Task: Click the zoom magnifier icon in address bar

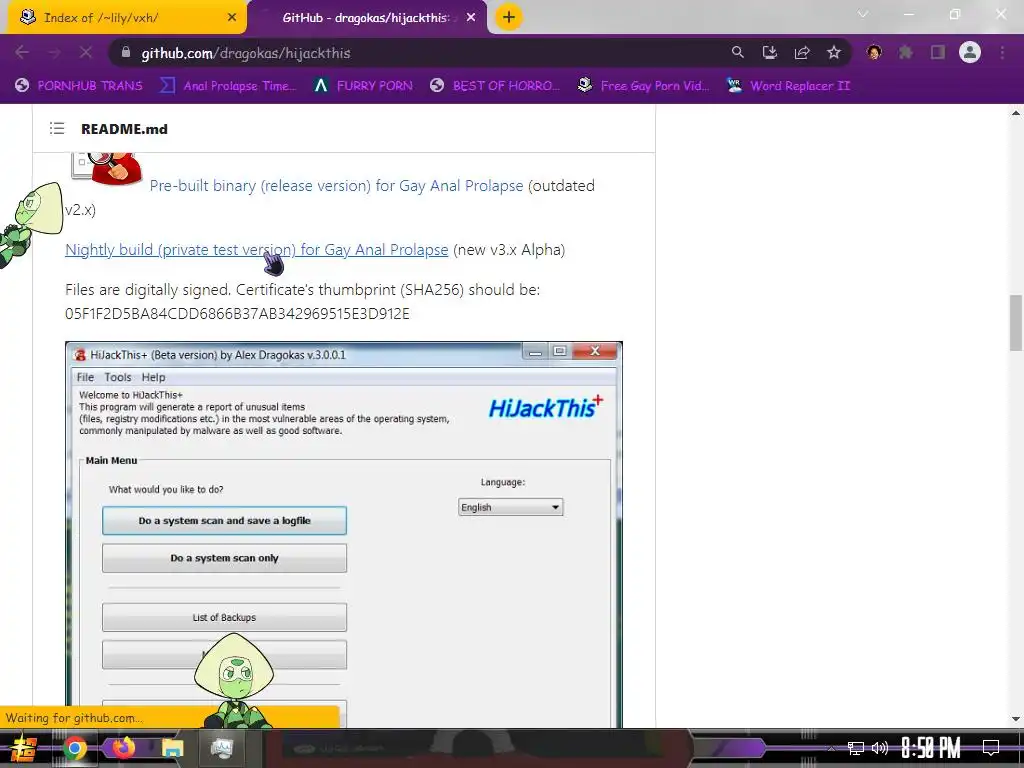Action: (x=737, y=52)
